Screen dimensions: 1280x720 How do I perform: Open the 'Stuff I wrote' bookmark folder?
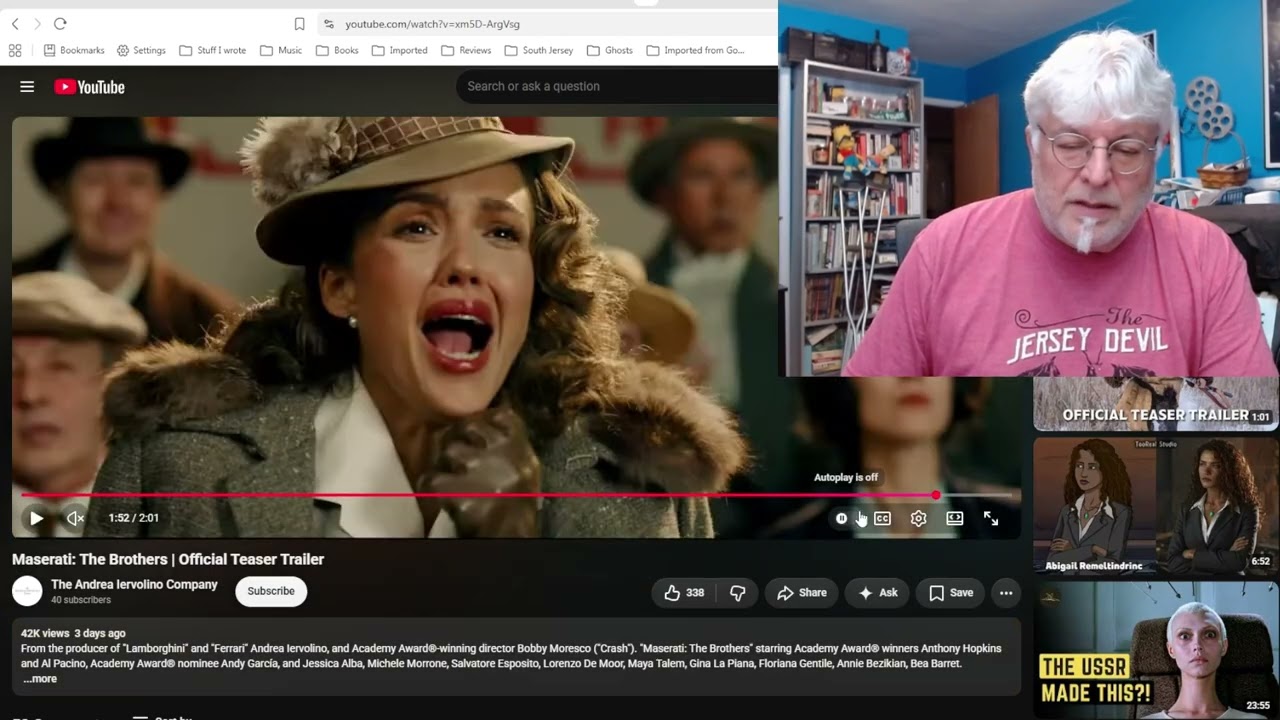tap(212, 50)
